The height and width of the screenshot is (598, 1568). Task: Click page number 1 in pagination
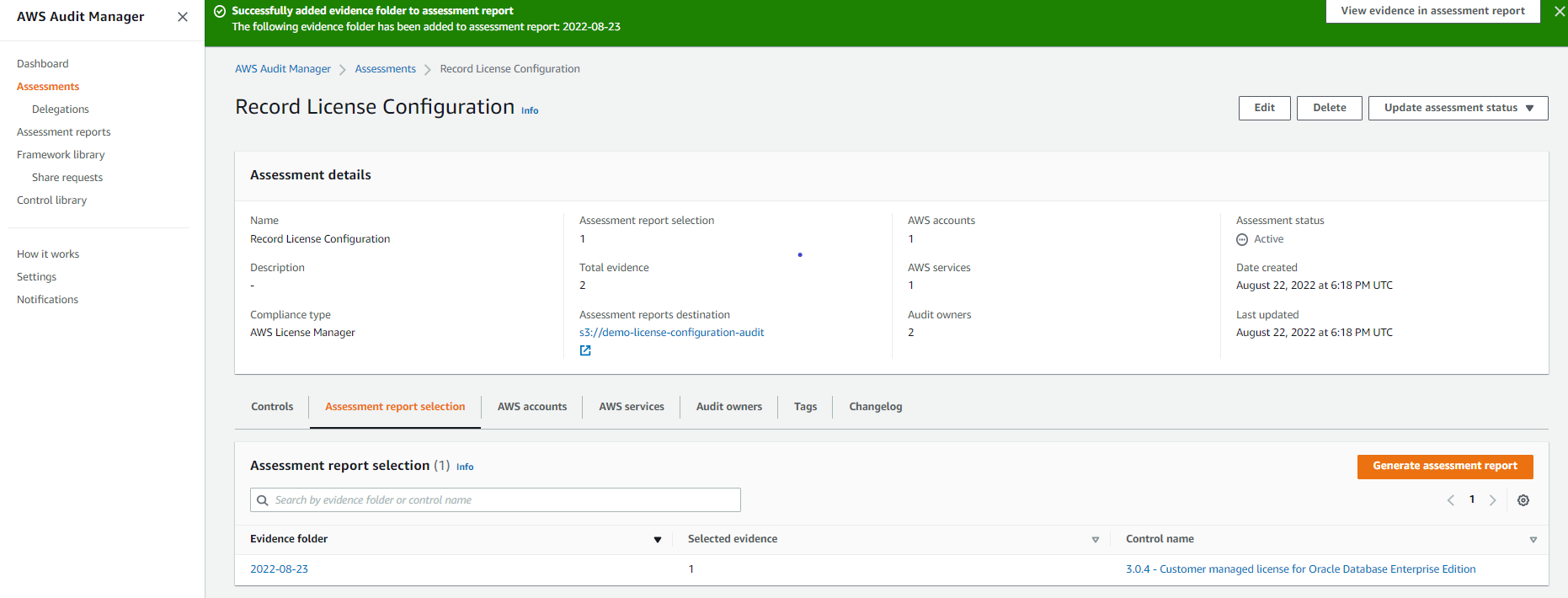(x=1472, y=499)
